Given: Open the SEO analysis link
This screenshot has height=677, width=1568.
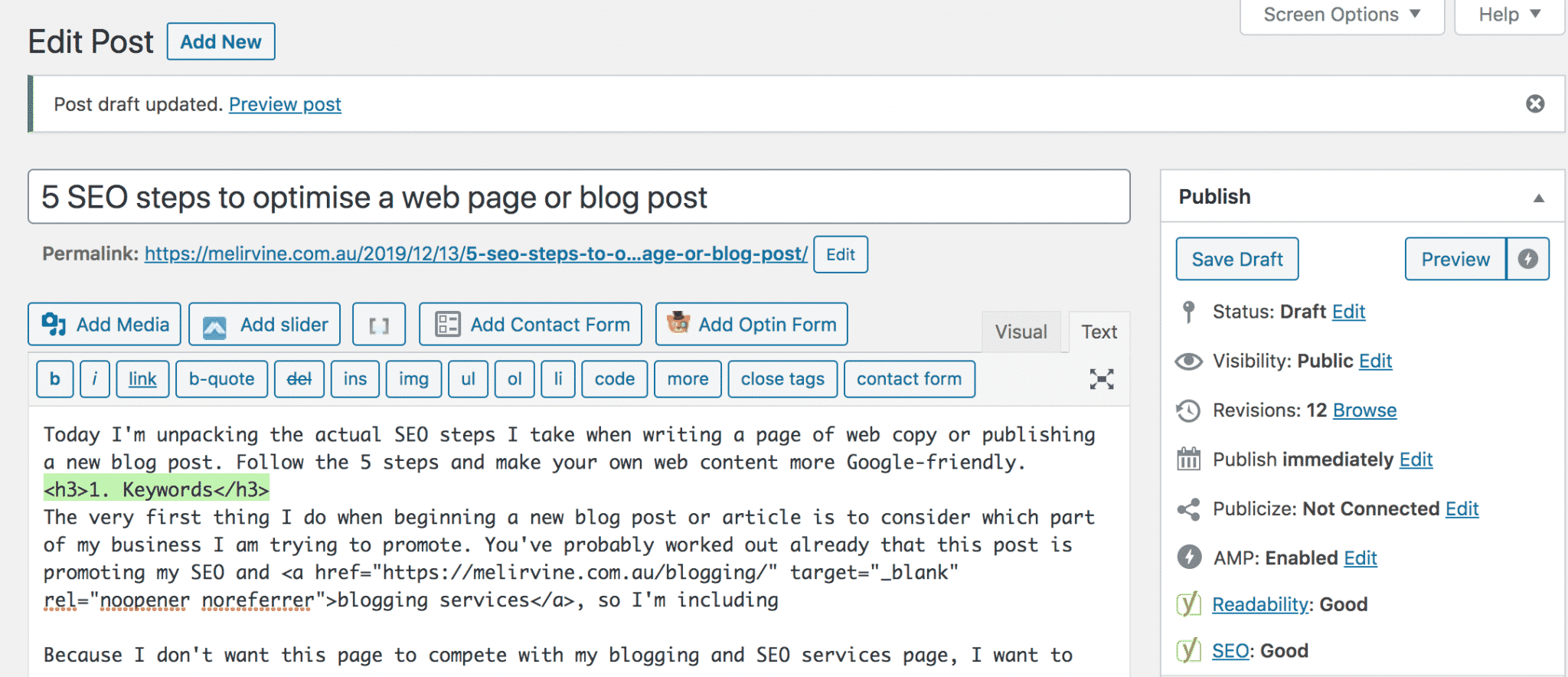Looking at the screenshot, I should pyautogui.click(x=1230, y=651).
